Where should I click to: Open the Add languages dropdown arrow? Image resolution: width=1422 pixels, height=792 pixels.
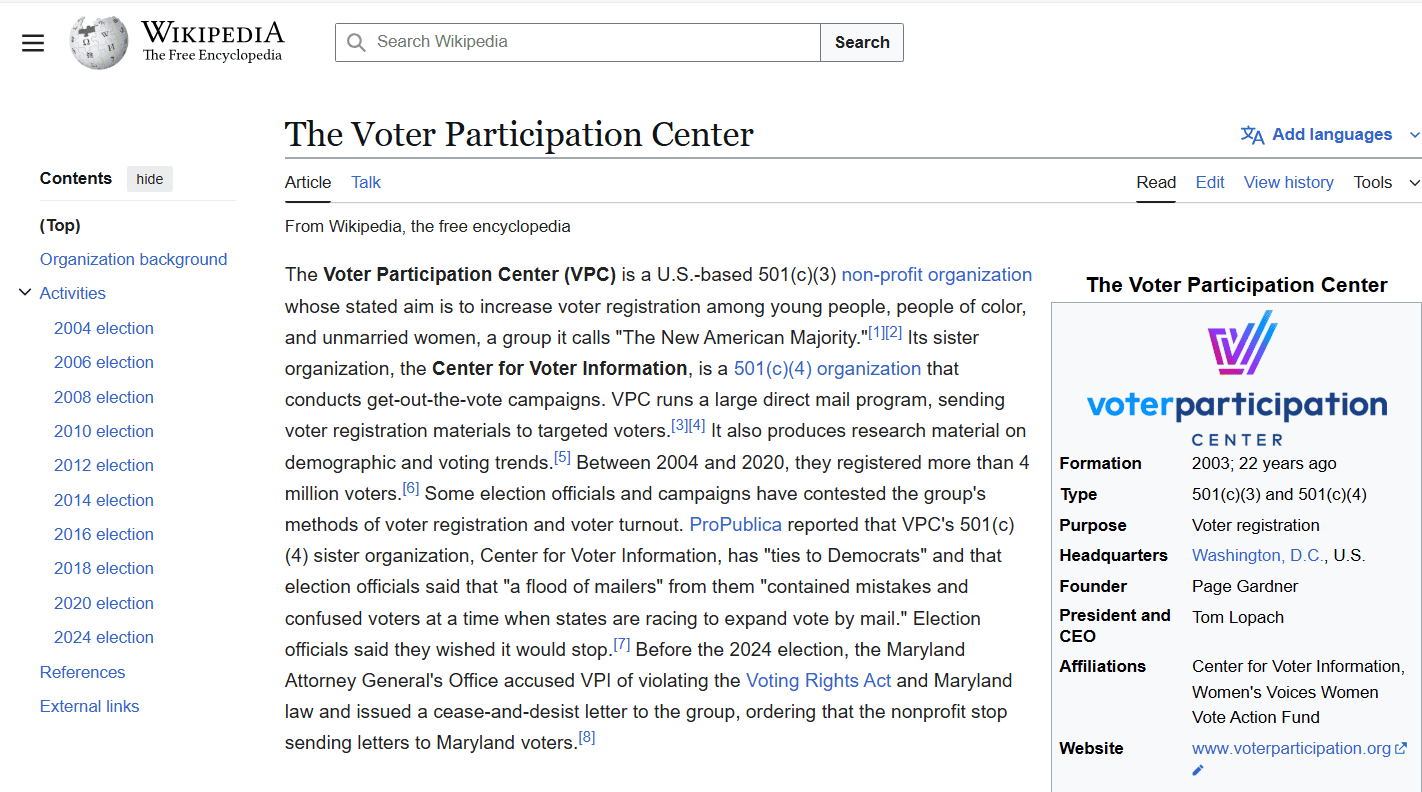1414,135
